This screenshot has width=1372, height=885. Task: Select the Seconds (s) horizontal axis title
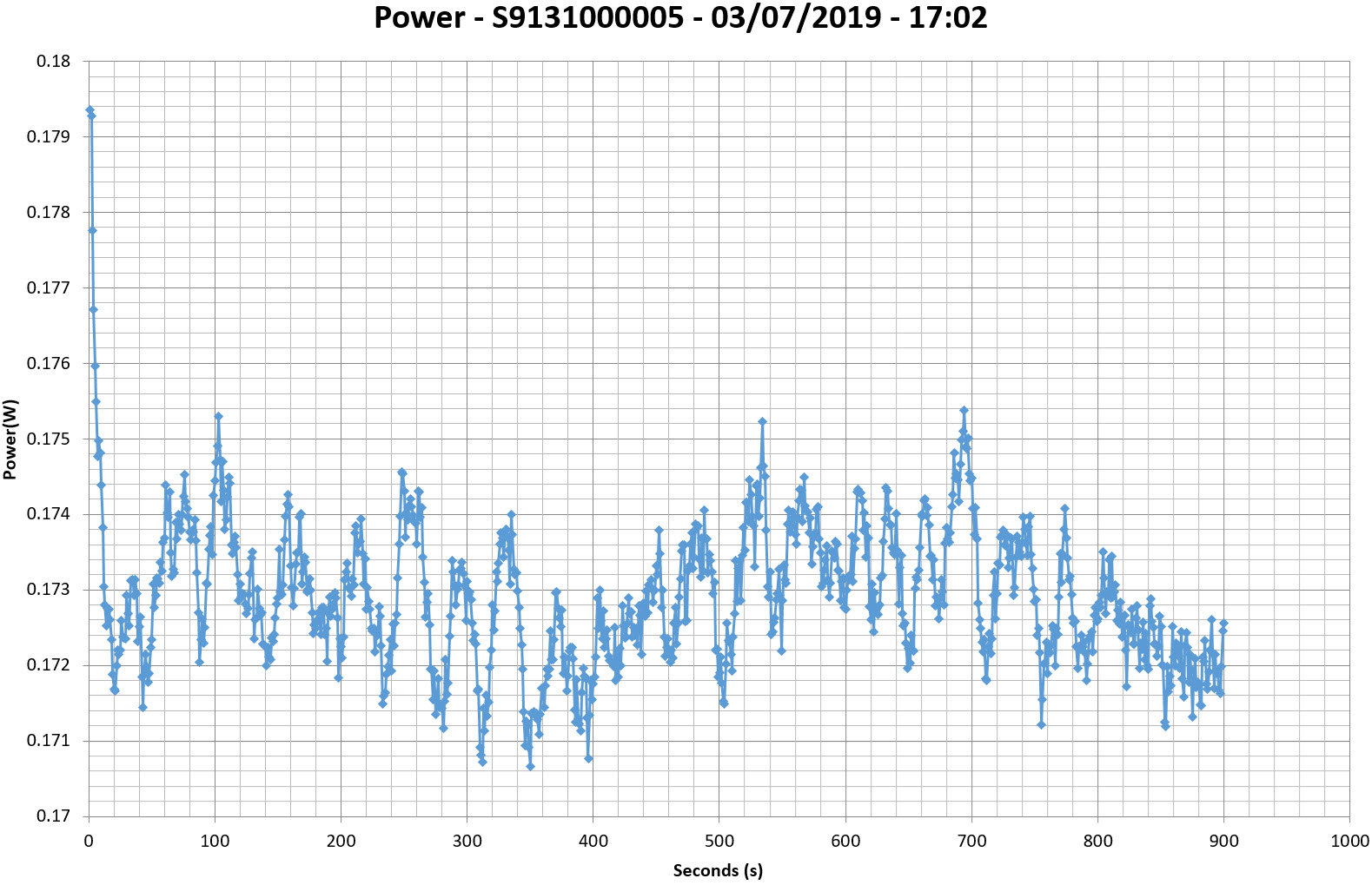[718, 870]
